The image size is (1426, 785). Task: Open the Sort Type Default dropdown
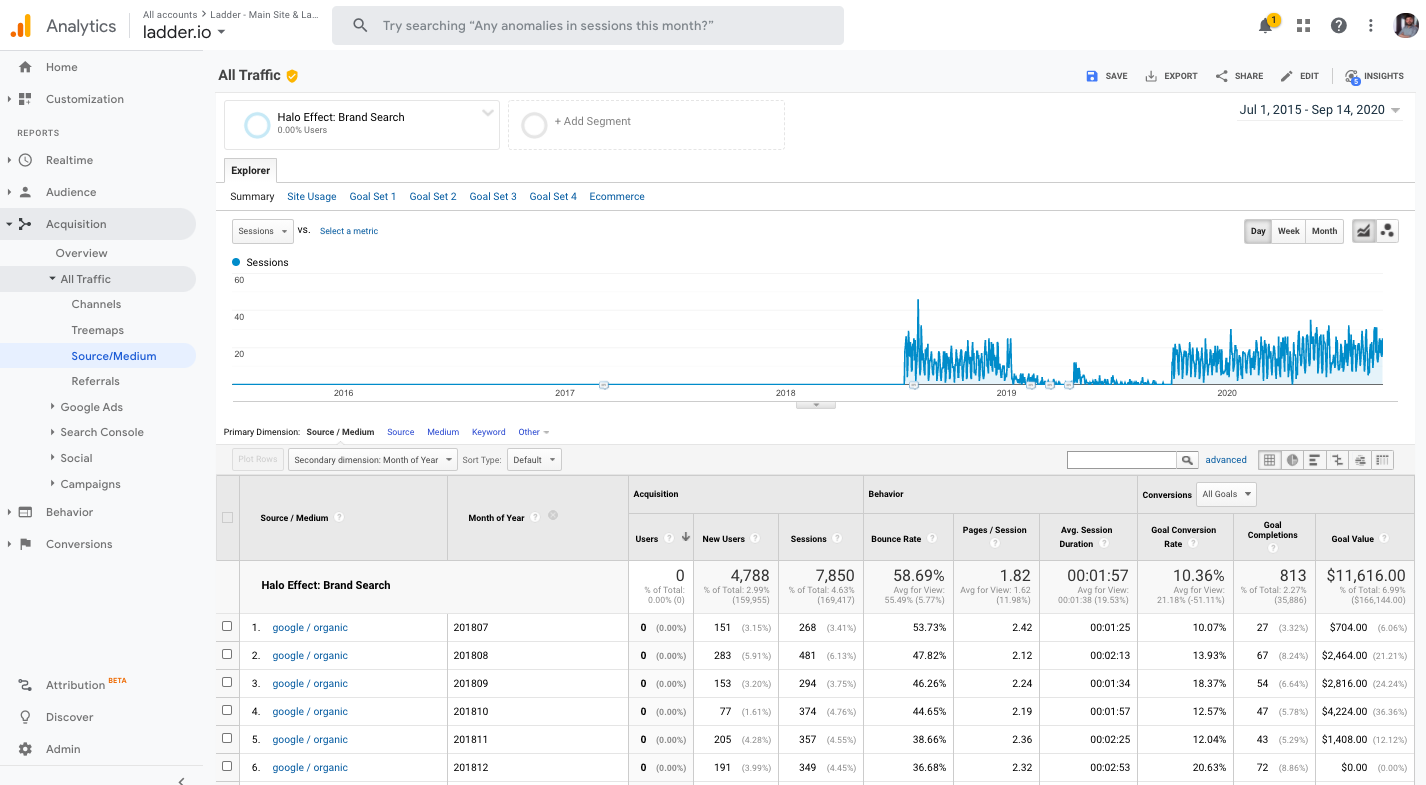click(x=534, y=460)
